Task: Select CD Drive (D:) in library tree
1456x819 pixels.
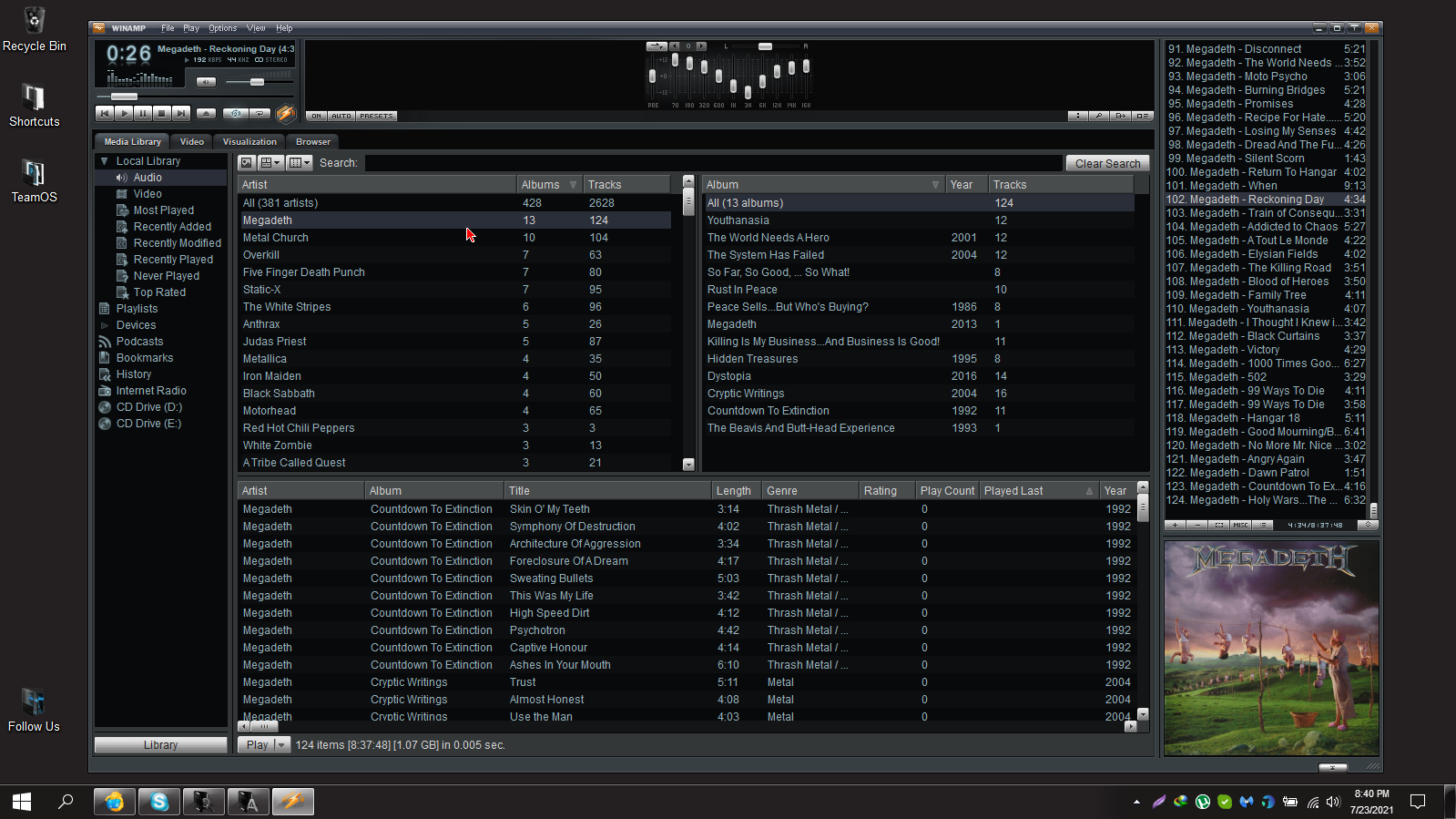Action: (148, 407)
